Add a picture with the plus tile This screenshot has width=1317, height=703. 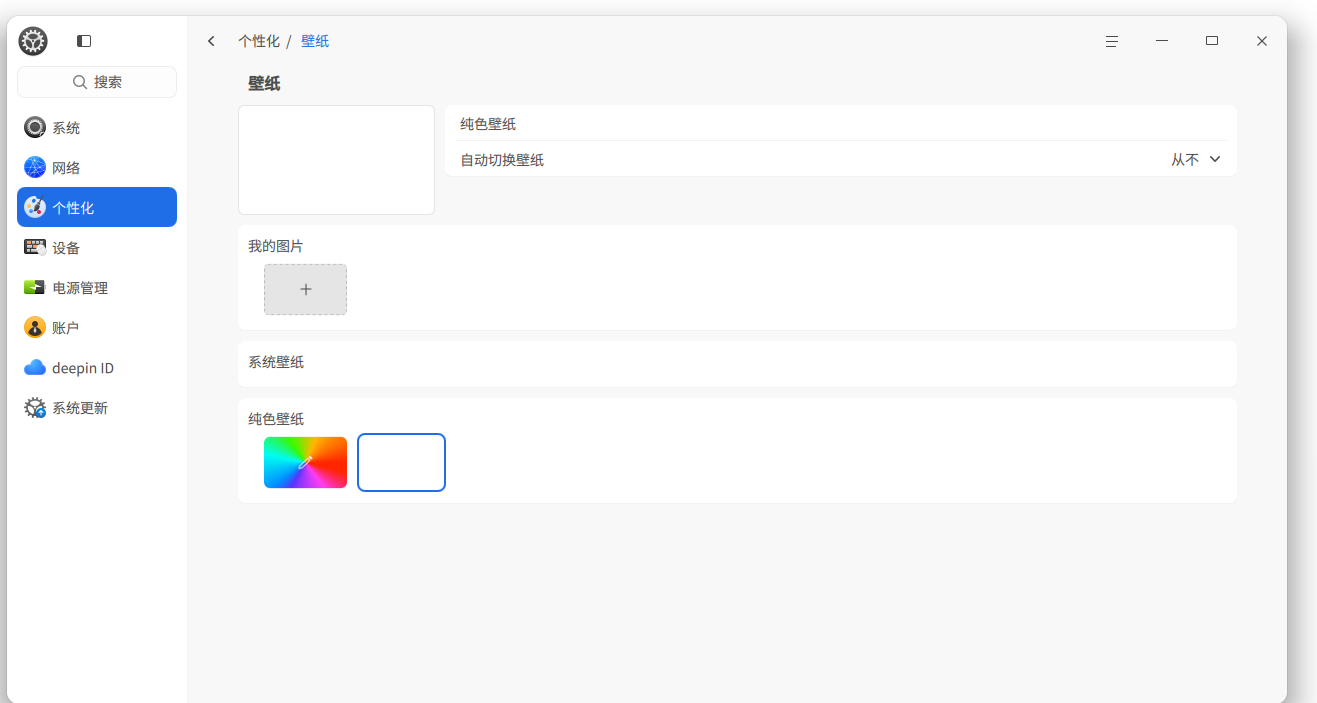click(306, 289)
